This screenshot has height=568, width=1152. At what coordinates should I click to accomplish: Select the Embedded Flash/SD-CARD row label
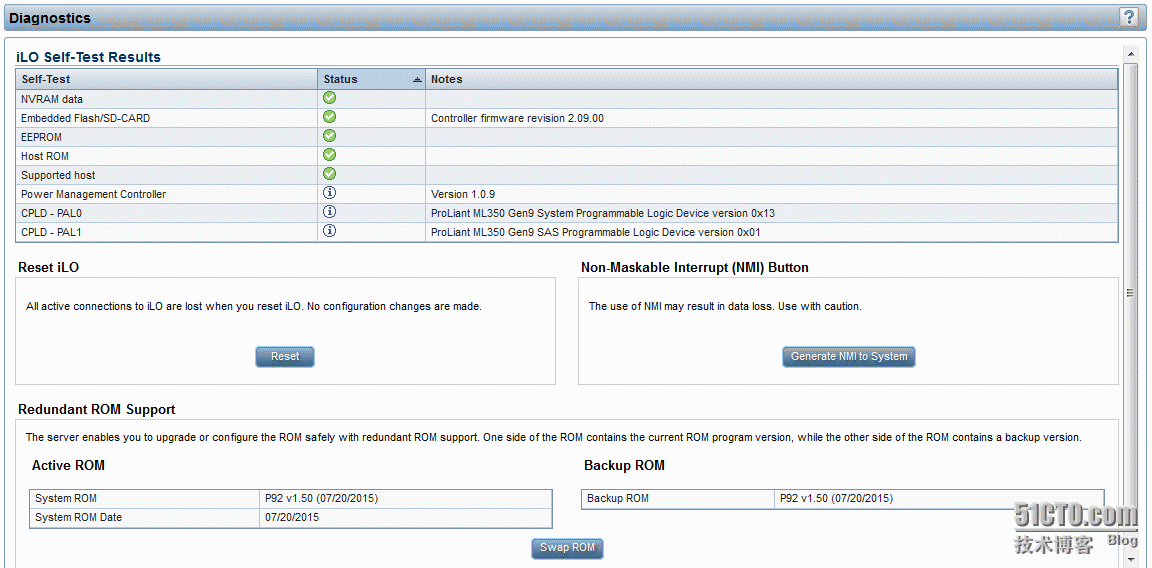85,118
